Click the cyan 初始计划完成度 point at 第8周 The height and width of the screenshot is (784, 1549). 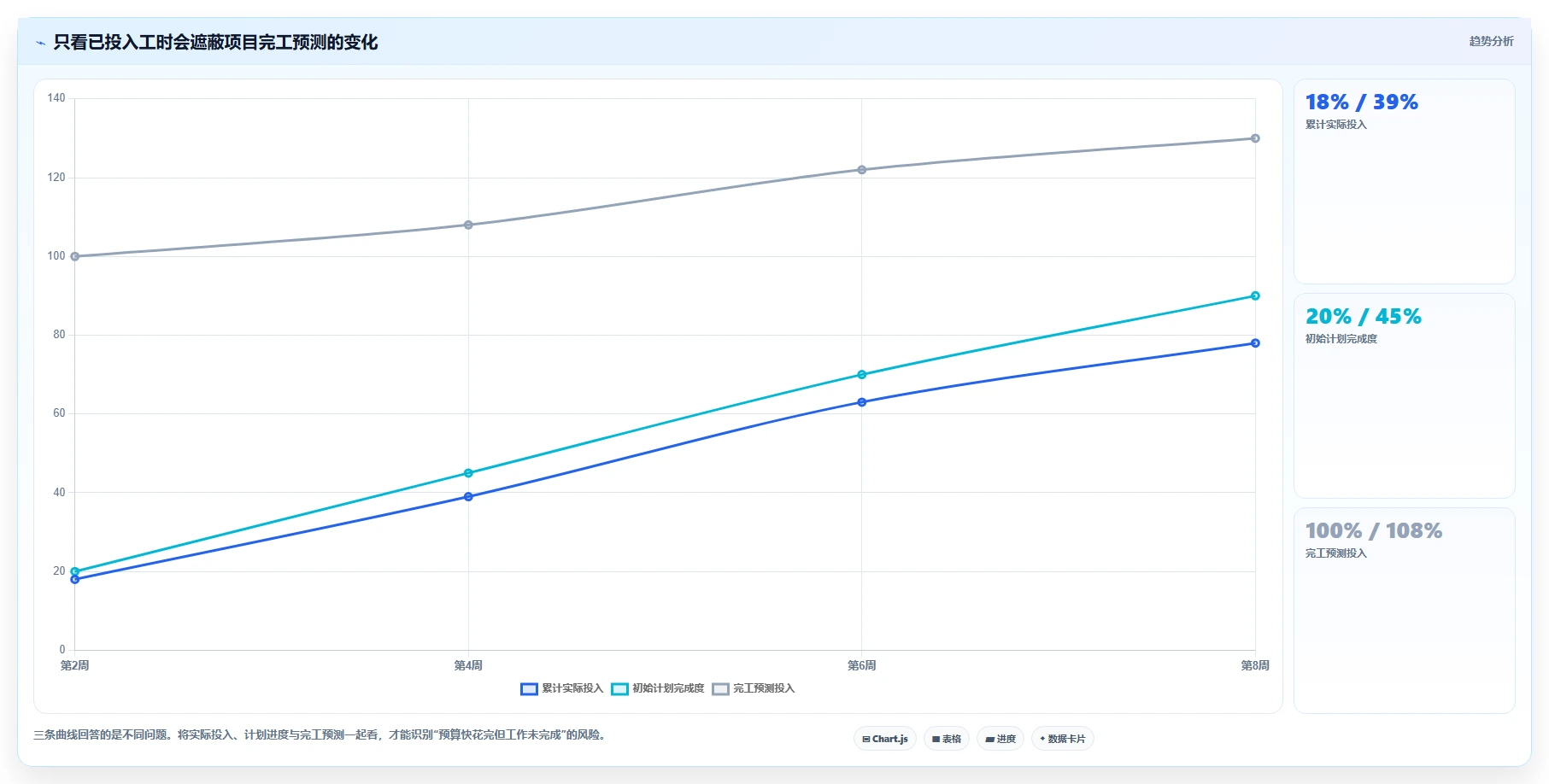pyautogui.click(x=1255, y=295)
